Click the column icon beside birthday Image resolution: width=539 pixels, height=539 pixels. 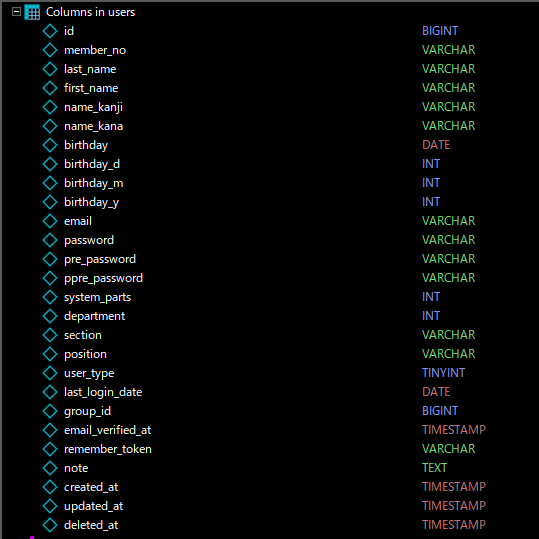(50, 145)
